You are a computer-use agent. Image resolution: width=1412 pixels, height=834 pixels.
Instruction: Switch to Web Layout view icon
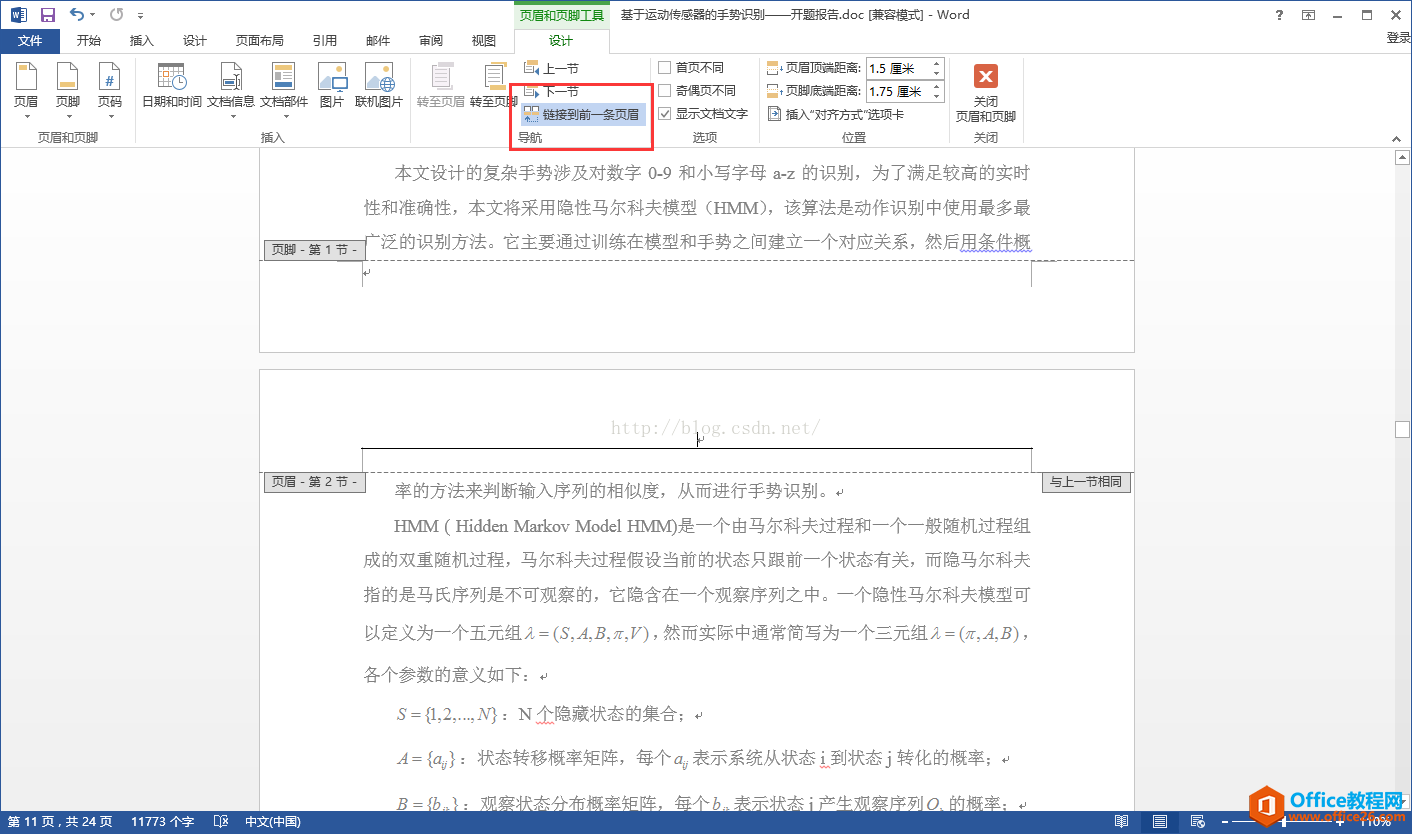click(x=1197, y=822)
